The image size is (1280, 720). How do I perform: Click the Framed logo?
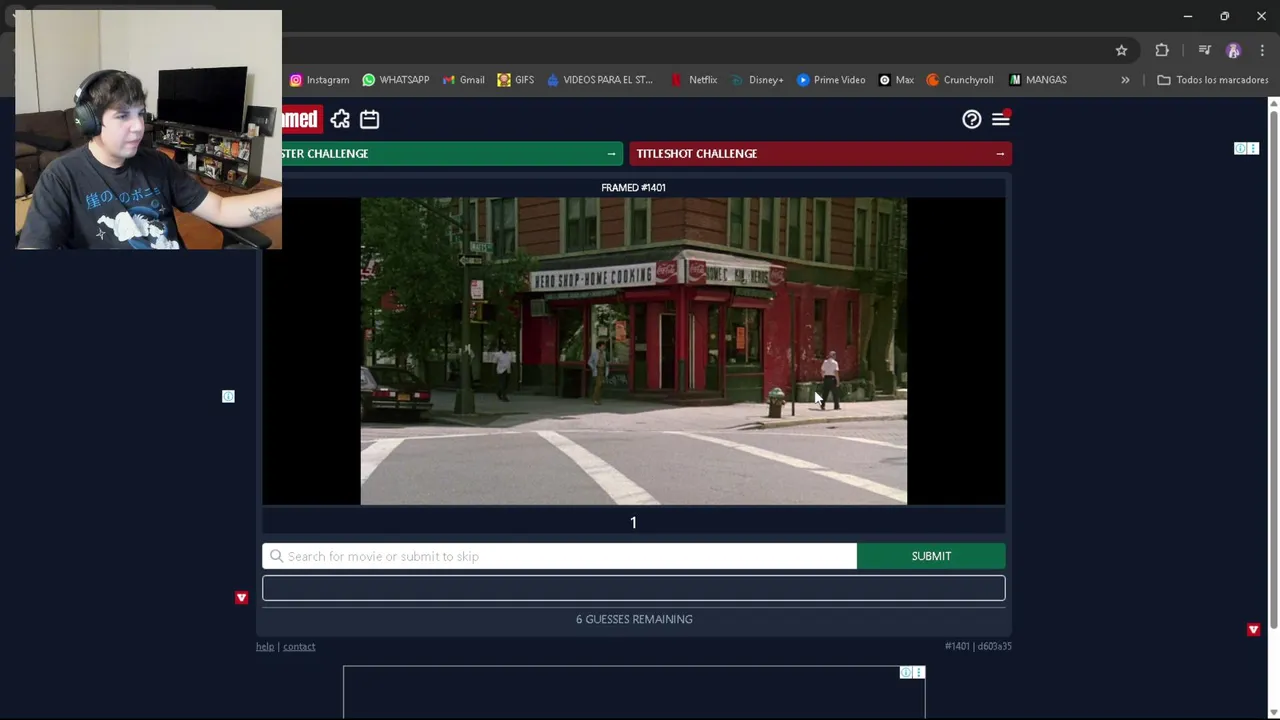(300, 119)
